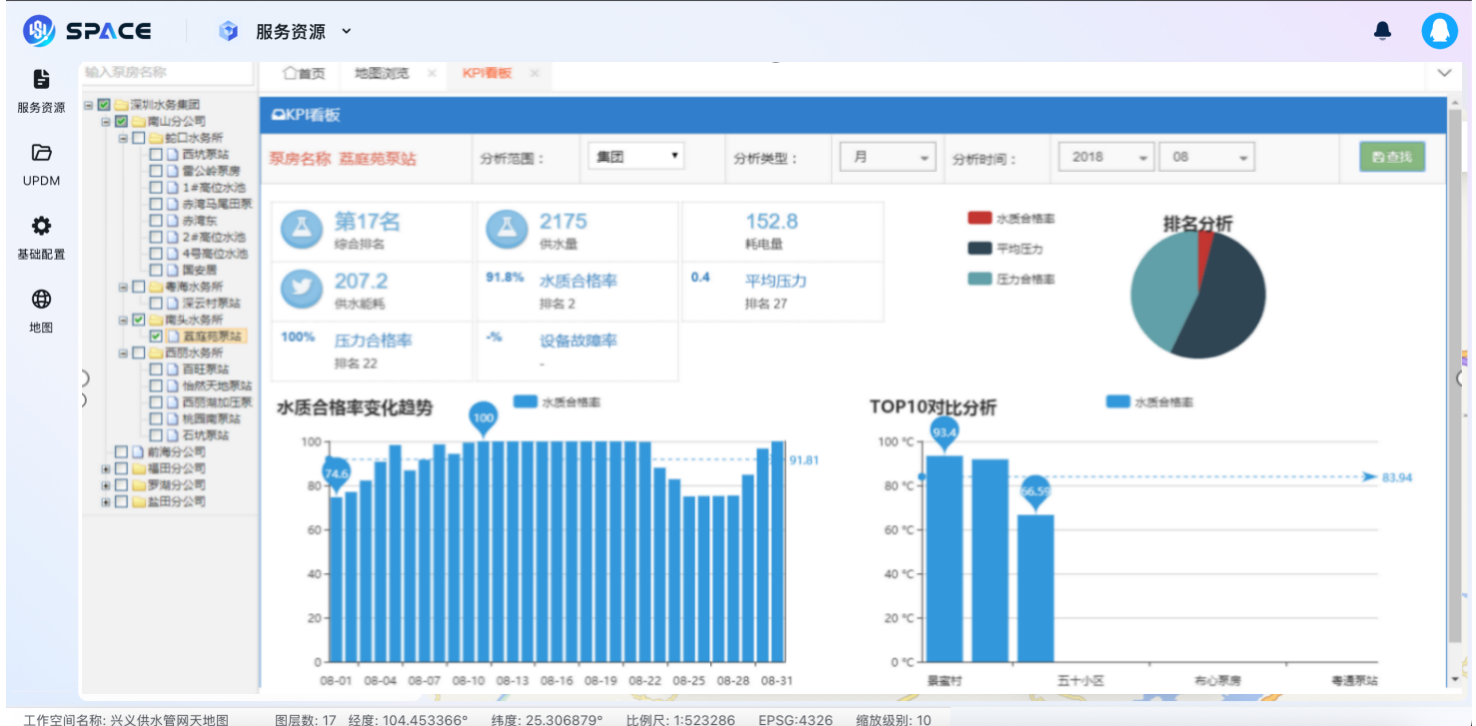This screenshot has width=1476, height=726.
Task: Click the user avatar in the top-right corner
Action: [1440, 30]
